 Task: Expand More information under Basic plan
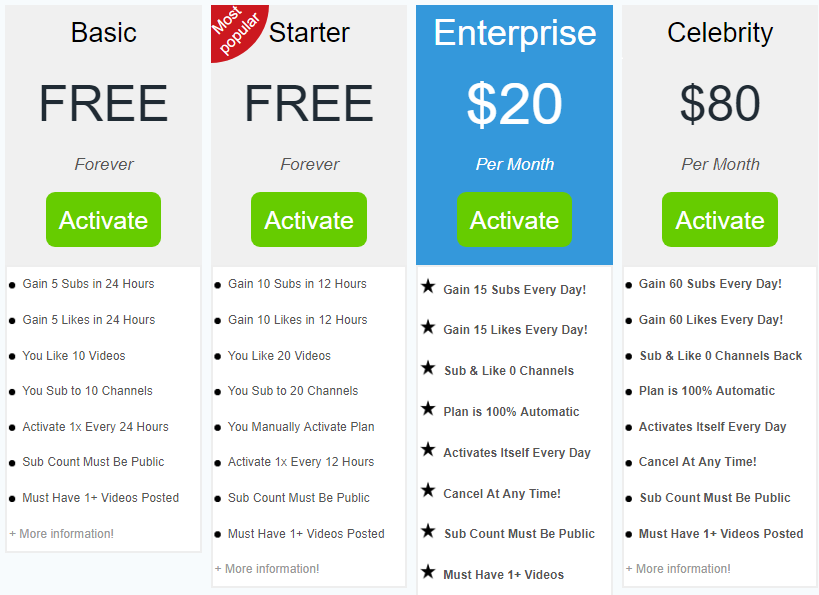pyautogui.click(x=62, y=534)
